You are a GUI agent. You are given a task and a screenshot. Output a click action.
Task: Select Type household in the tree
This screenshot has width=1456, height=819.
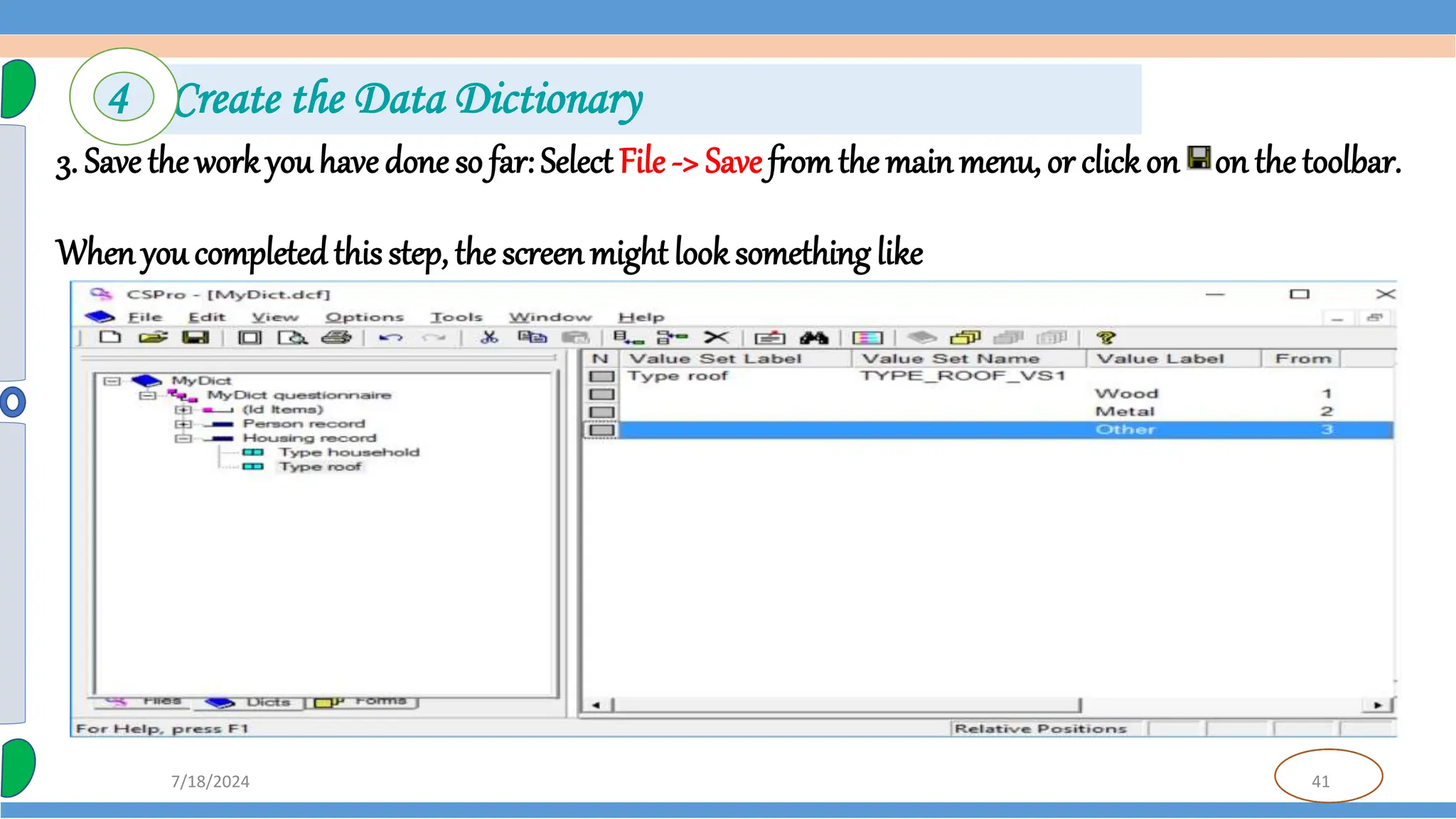pos(349,452)
